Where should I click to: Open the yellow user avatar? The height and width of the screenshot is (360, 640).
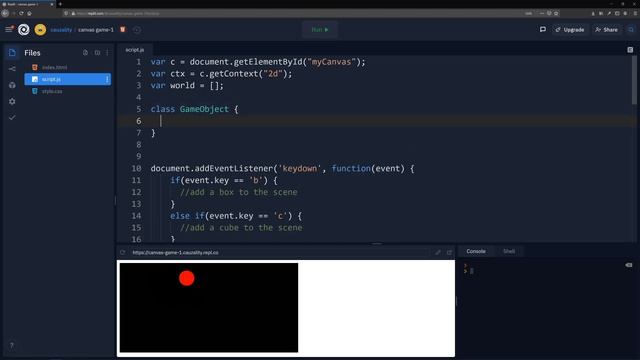pyautogui.click(x=40, y=29)
